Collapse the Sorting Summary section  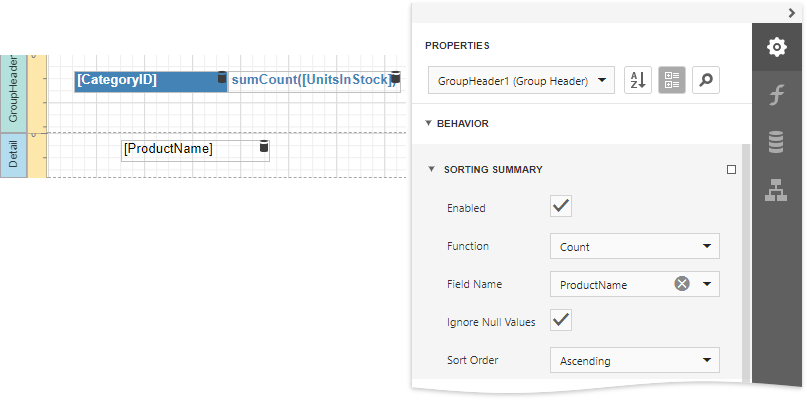tap(432, 170)
